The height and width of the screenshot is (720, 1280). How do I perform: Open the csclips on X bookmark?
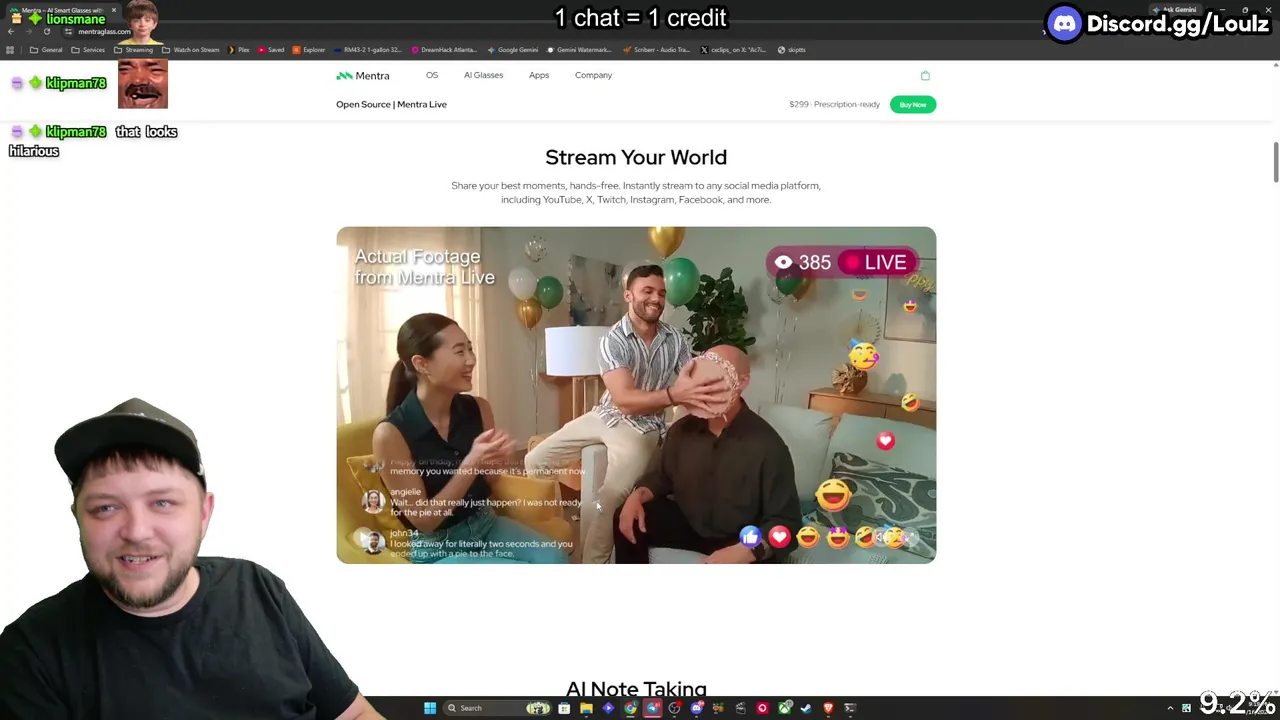[734, 50]
